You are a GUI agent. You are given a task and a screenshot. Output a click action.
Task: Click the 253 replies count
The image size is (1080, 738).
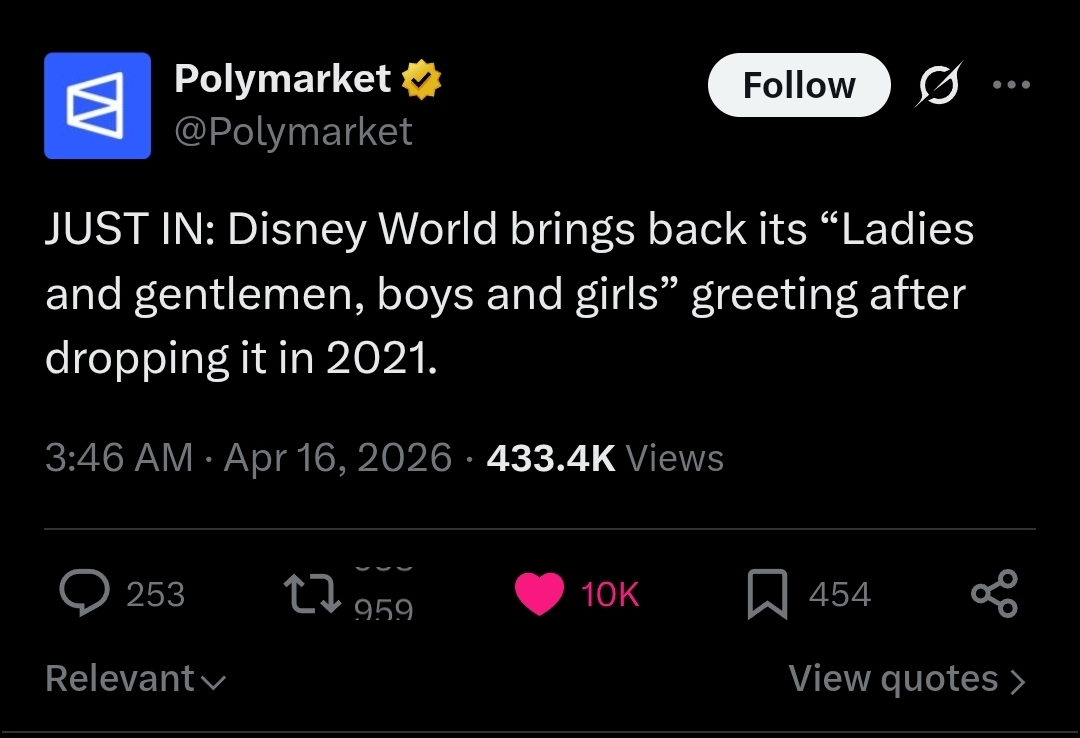tap(156, 594)
